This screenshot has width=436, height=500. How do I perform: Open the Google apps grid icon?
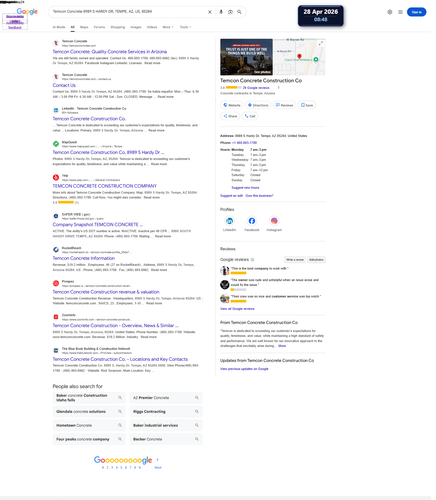pyautogui.click(x=400, y=12)
